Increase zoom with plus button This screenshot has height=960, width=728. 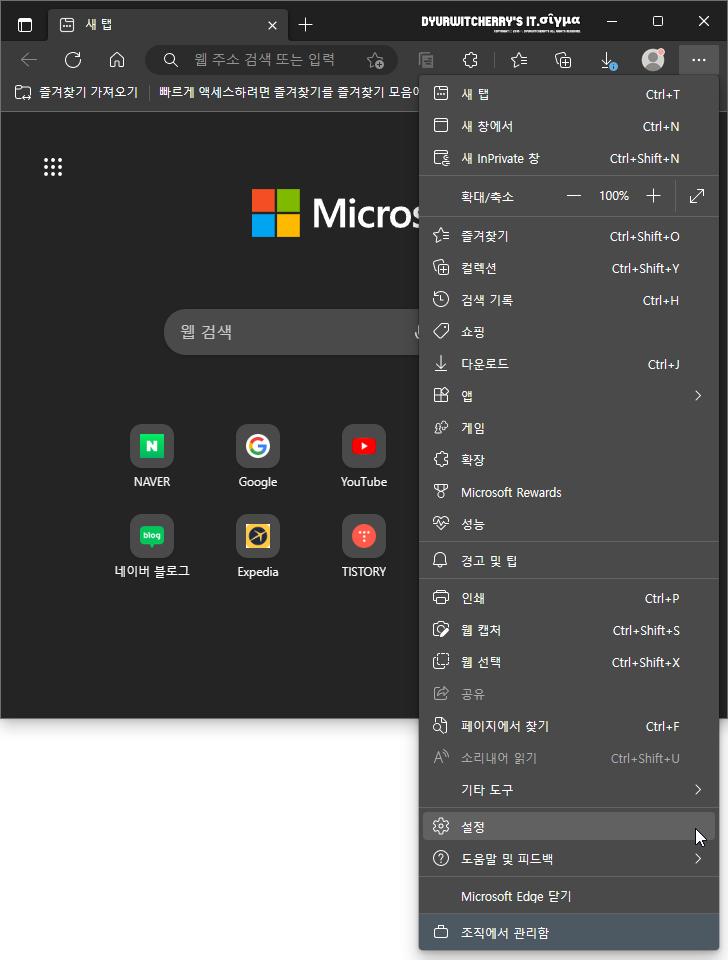point(653,196)
